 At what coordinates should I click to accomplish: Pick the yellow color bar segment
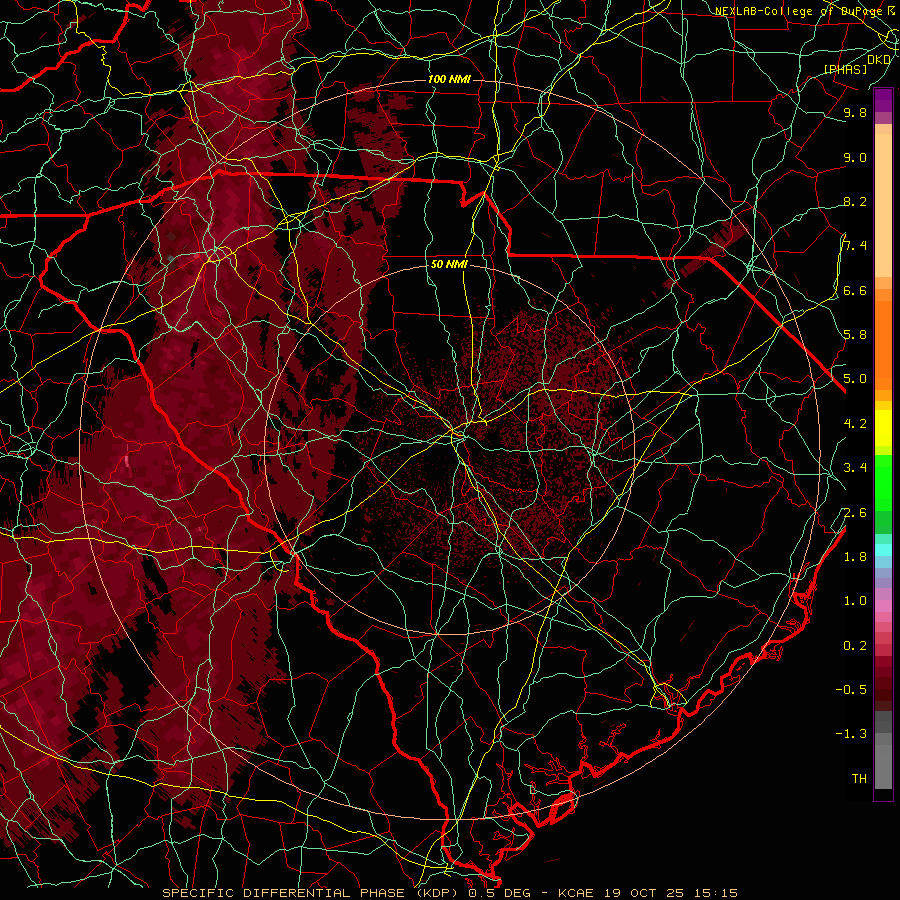point(883,428)
